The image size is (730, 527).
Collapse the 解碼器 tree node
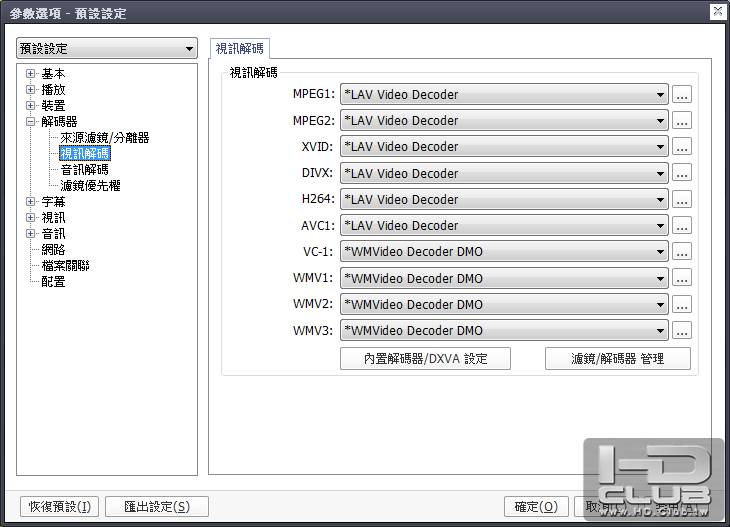point(30,122)
